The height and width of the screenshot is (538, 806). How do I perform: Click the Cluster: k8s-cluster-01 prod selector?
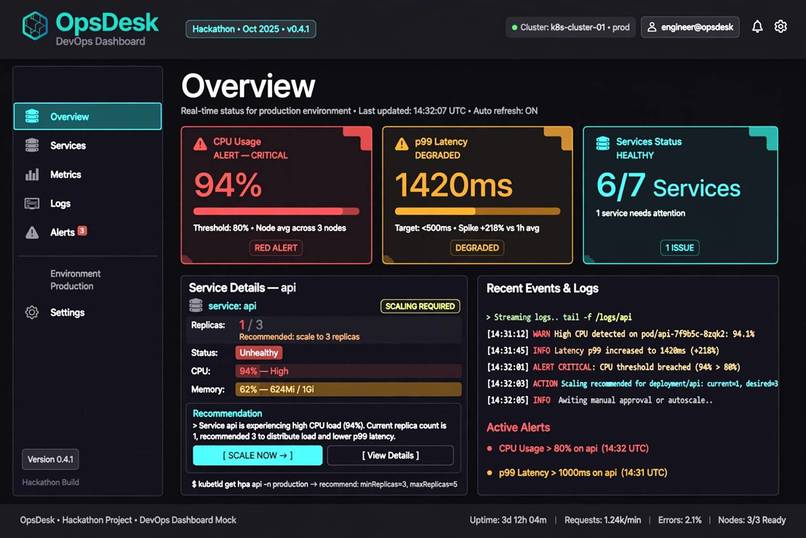tap(570, 27)
